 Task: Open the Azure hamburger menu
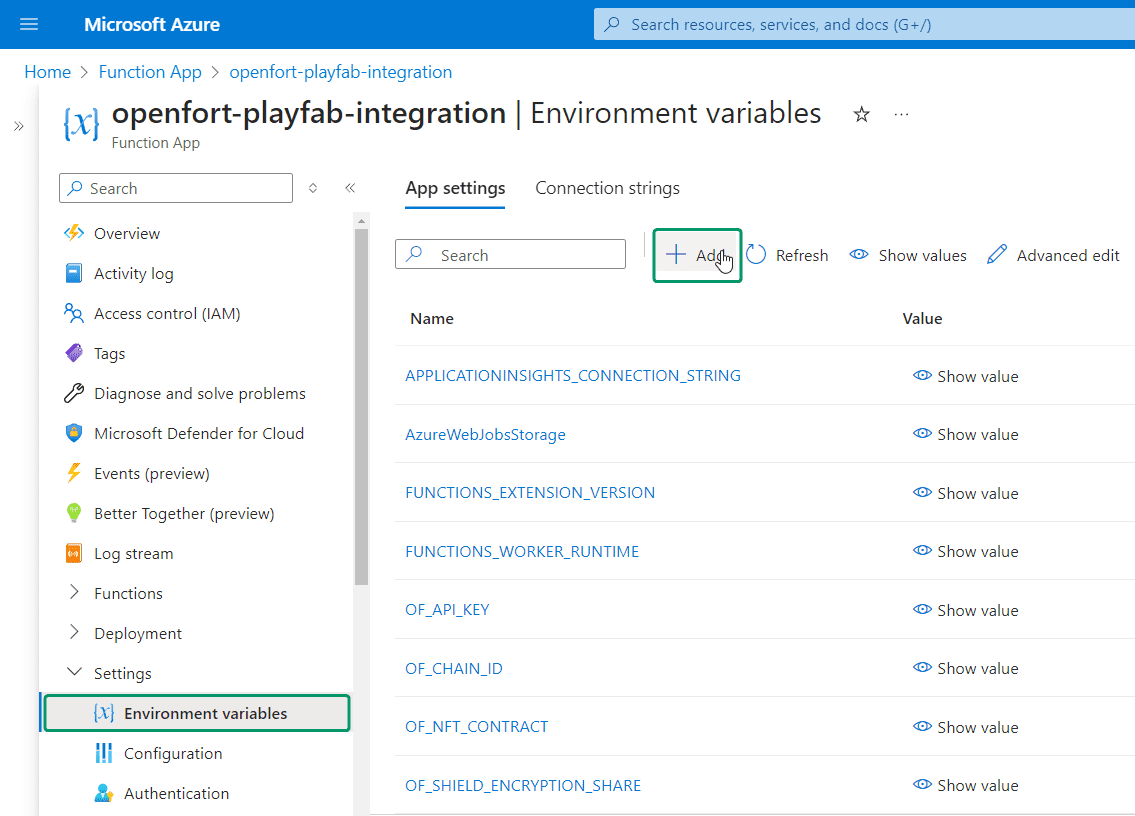[28, 23]
